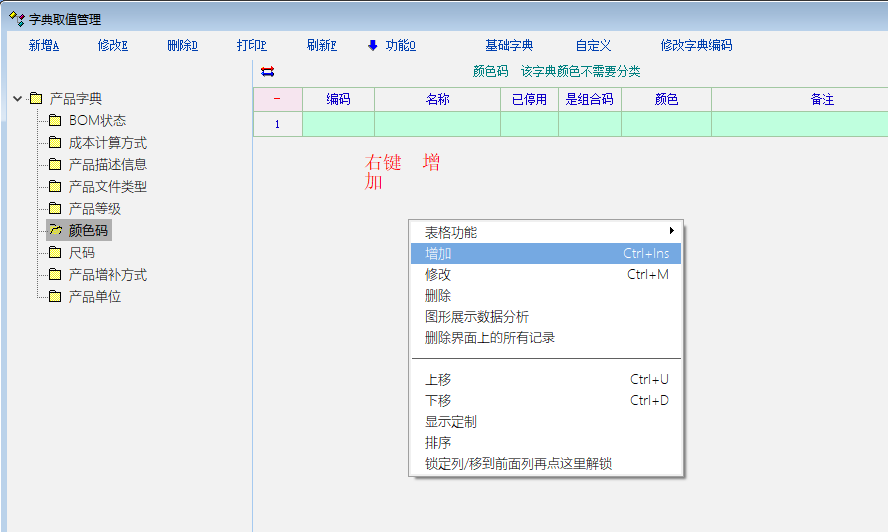Screen dimensions: 888x532
Task: Click the red-blue swap arrows icon
Action: tap(267, 71)
